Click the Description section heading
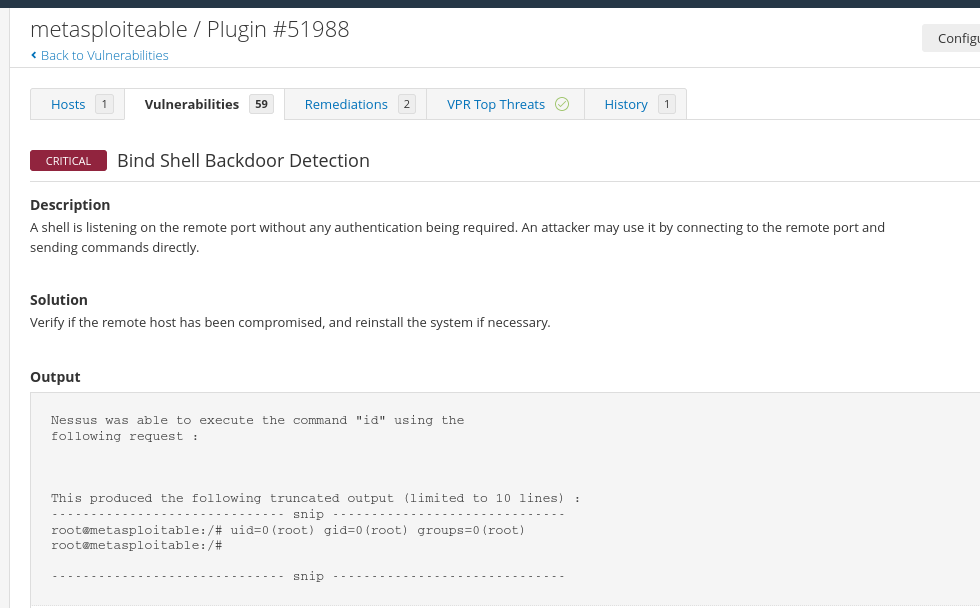Viewport: 980px width, 608px height. pyautogui.click(x=70, y=205)
